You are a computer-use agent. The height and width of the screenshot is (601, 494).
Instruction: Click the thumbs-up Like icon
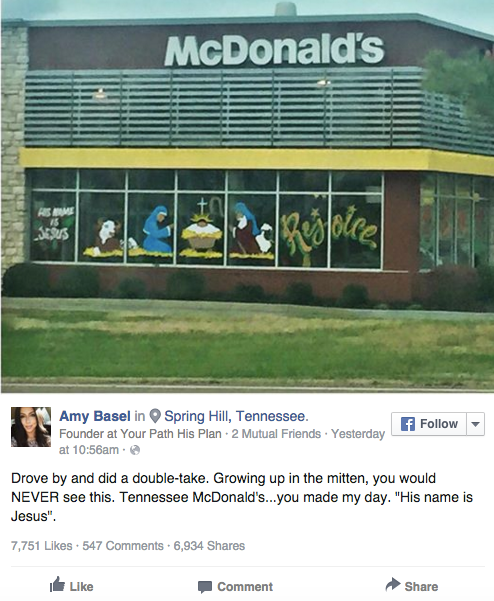pyautogui.click(x=57, y=584)
